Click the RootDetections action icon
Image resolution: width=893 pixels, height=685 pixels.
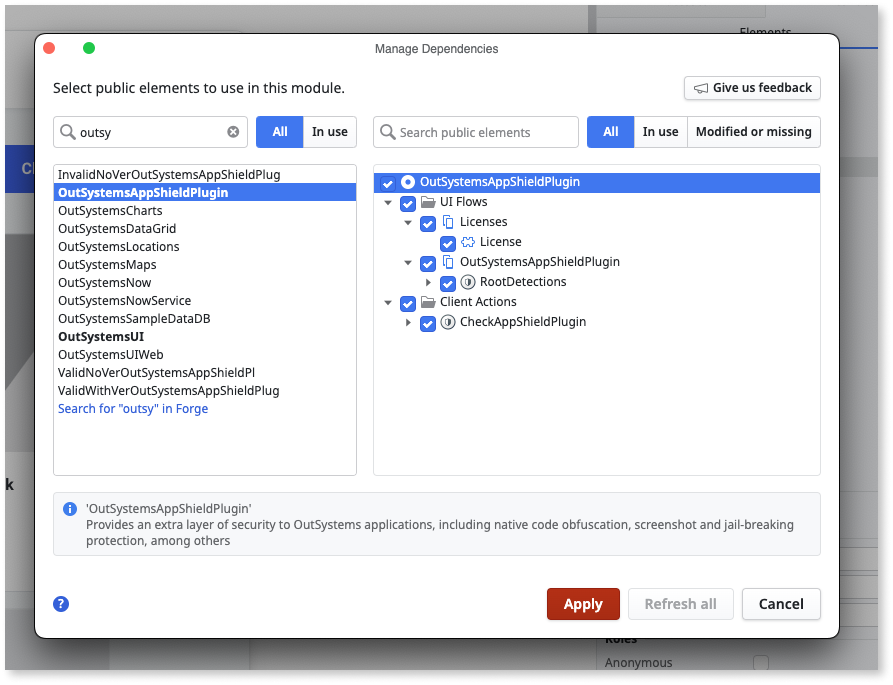point(467,283)
